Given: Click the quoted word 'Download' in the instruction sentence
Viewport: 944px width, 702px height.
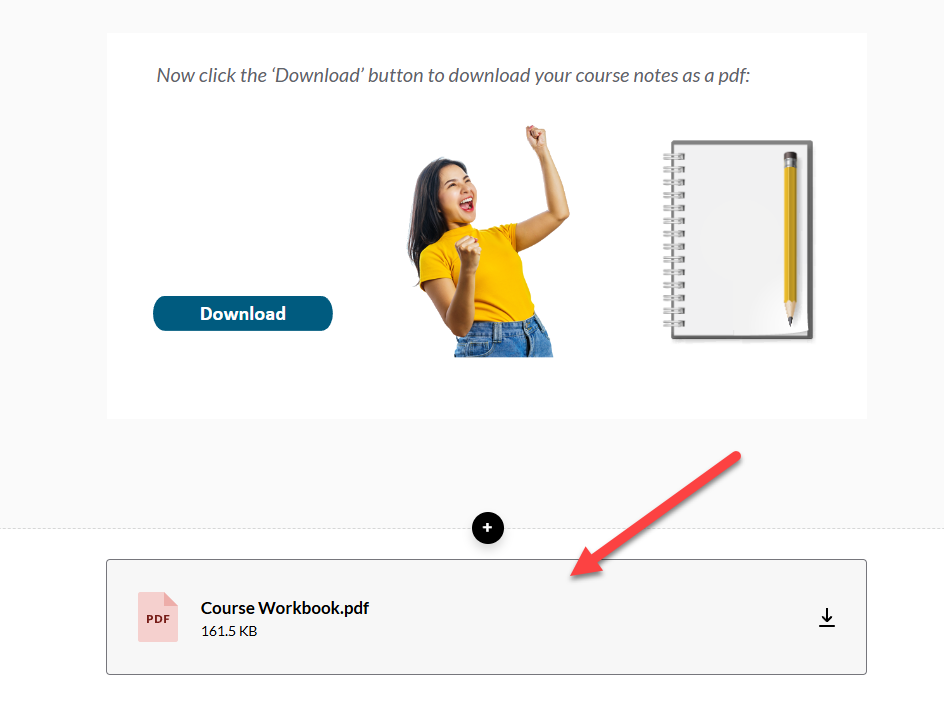Looking at the screenshot, I should pyautogui.click(x=317, y=75).
